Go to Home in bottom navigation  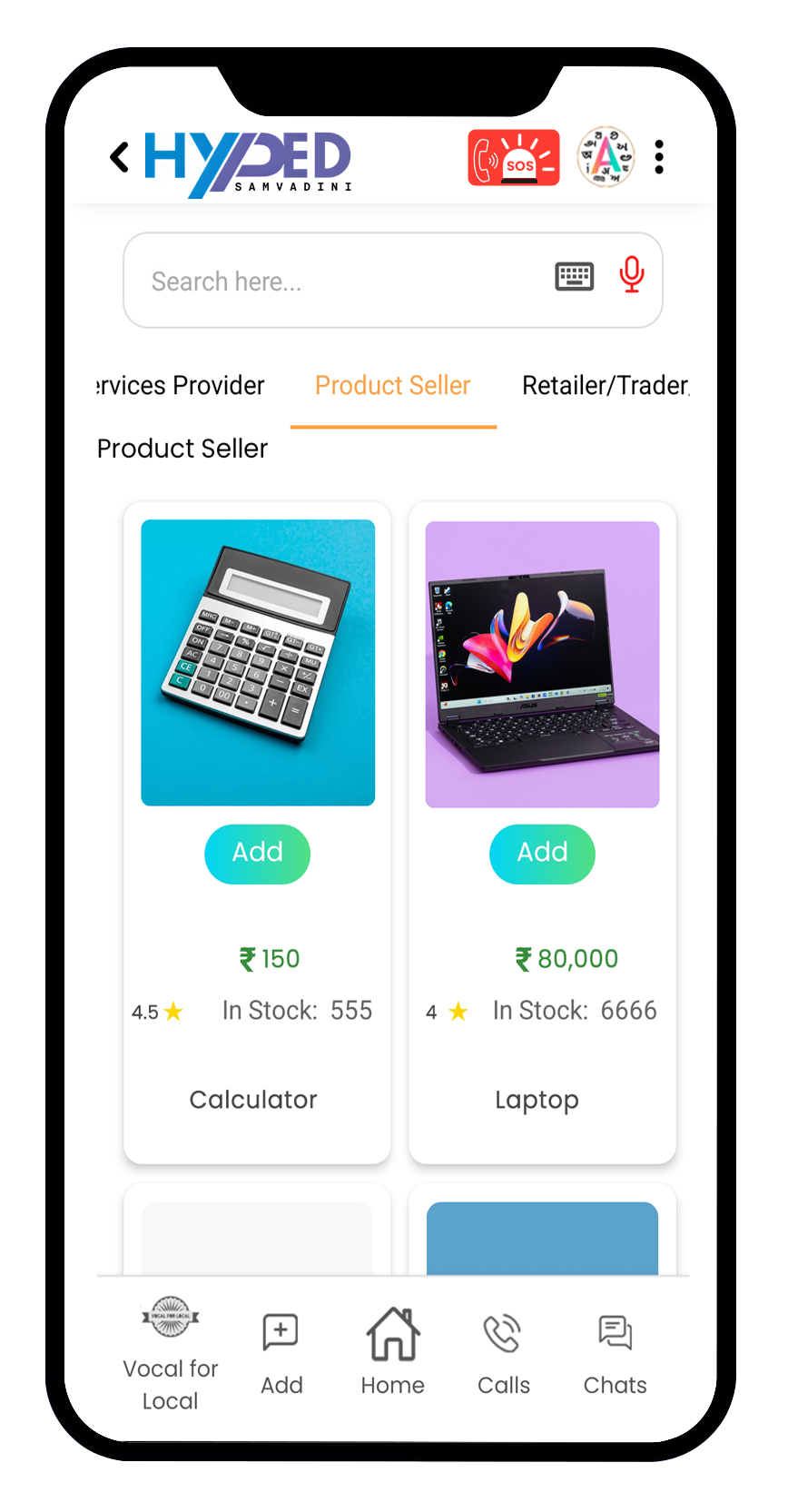[x=393, y=1352]
